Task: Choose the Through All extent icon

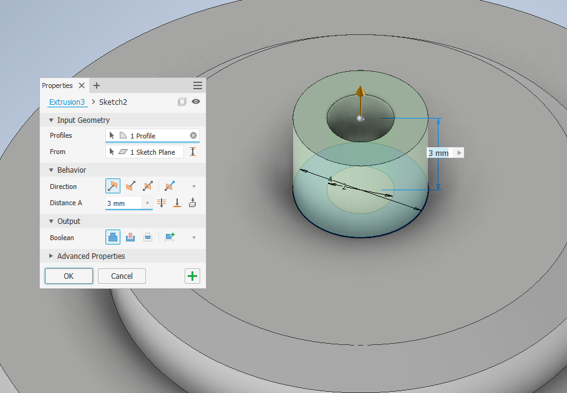Action: [161, 203]
